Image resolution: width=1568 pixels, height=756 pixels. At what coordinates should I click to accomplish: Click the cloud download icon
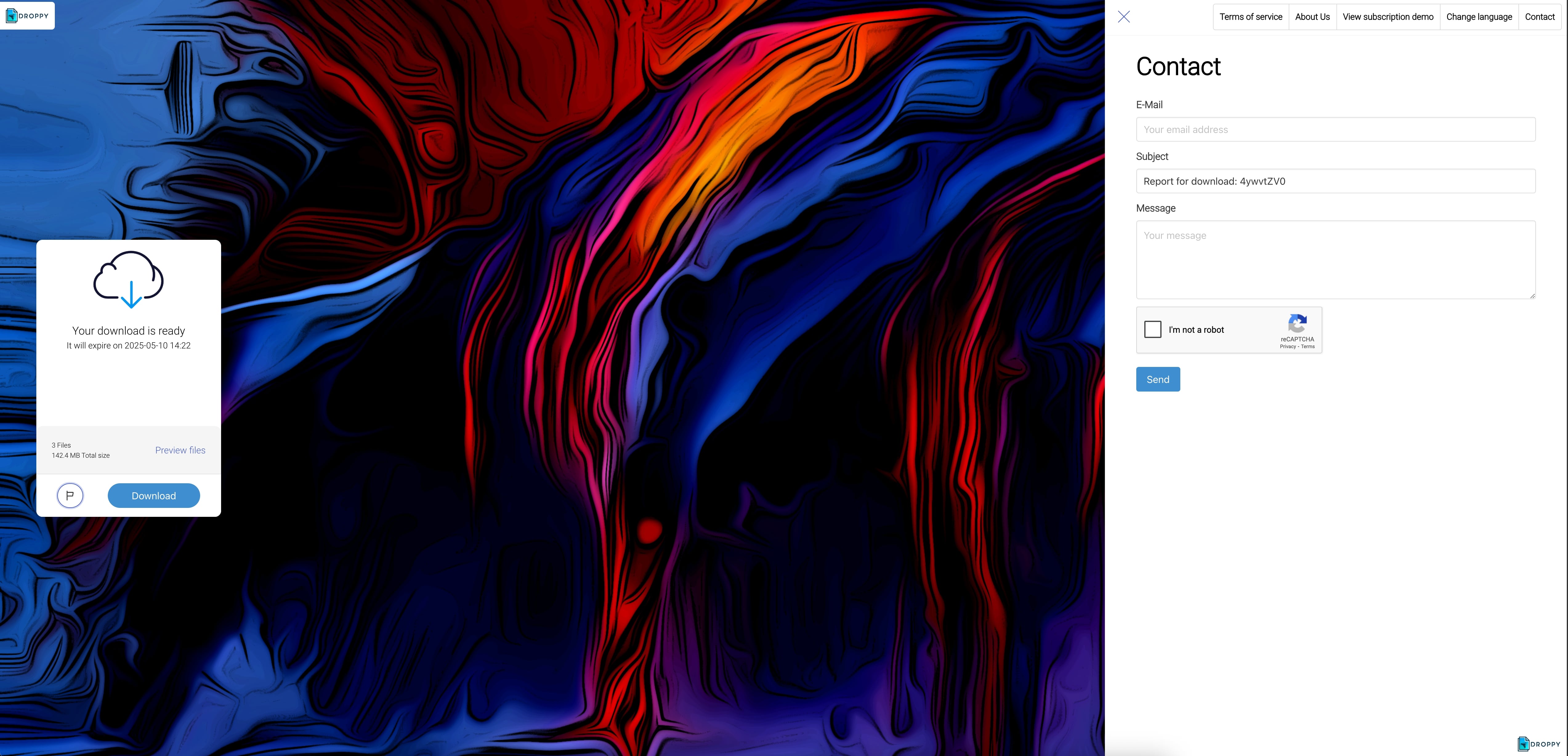point(128,279)
